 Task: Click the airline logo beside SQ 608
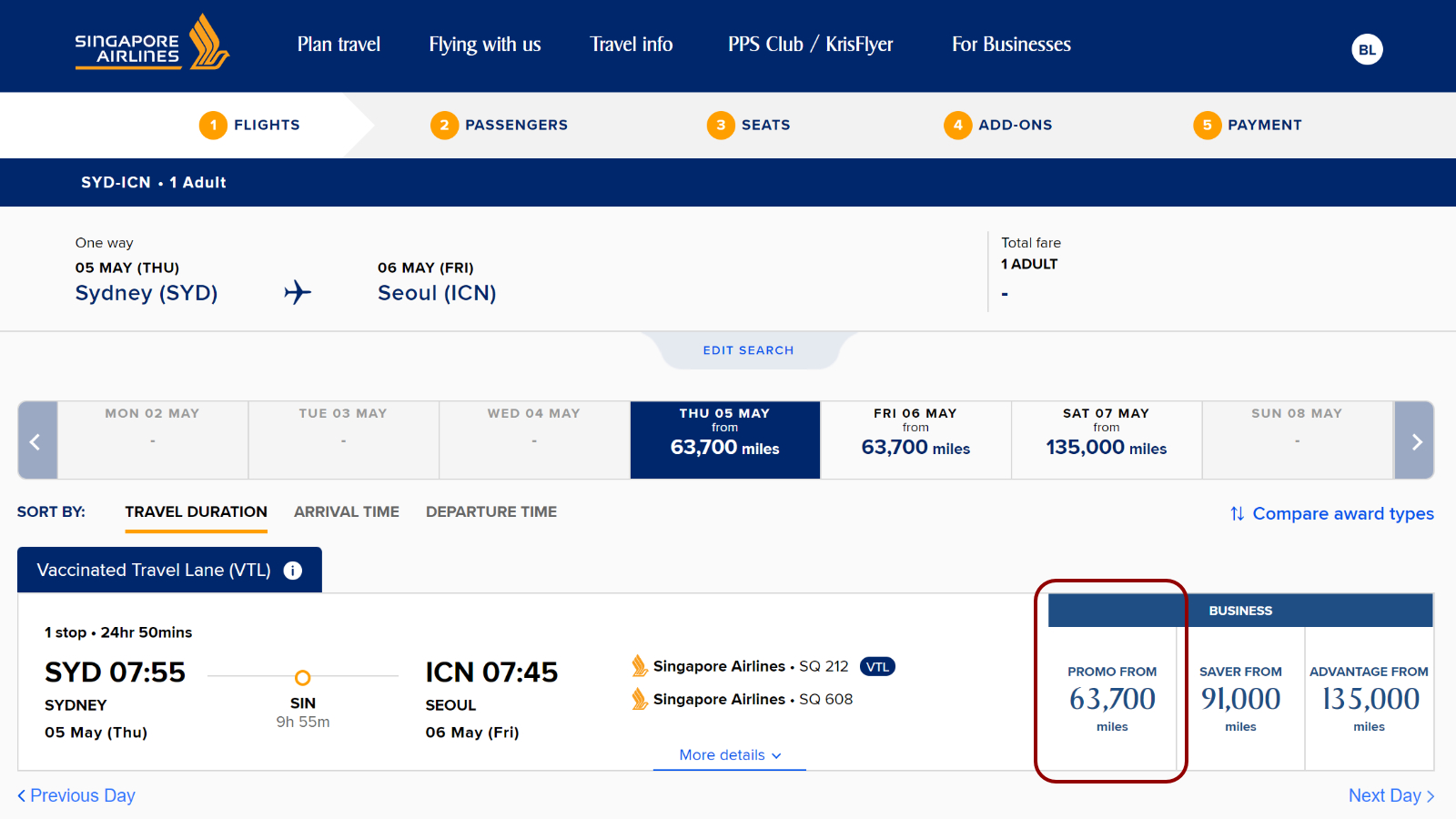[640, 699]
